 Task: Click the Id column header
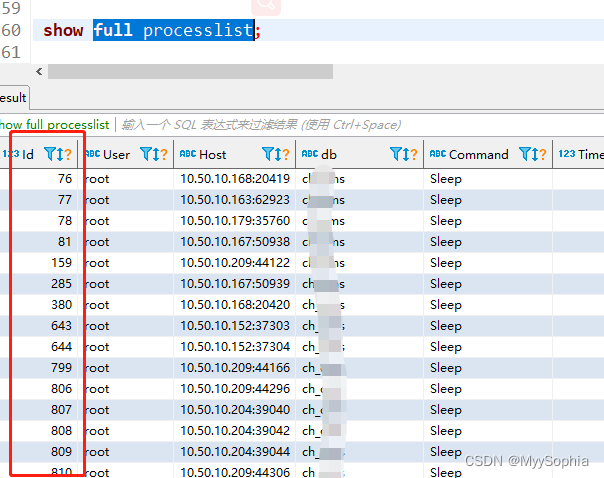(39, 154)
